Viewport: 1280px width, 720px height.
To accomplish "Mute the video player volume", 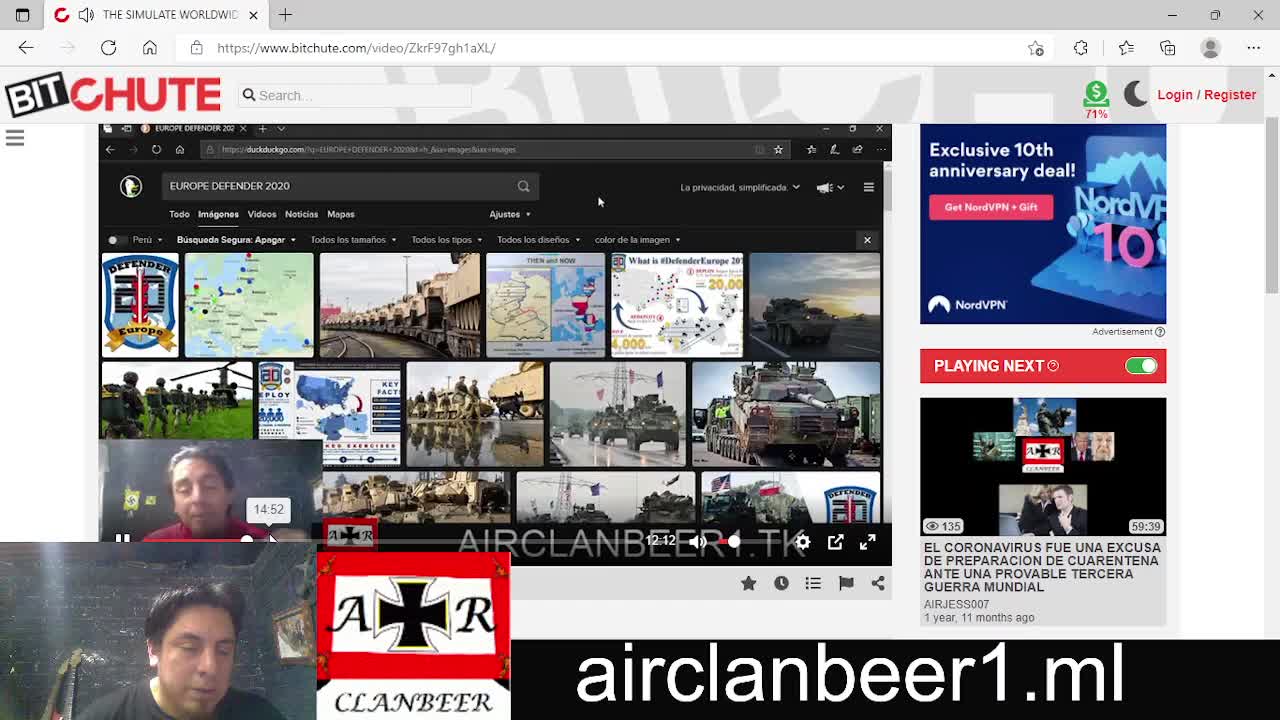I will pyautogui.click(x=698, y=541).
